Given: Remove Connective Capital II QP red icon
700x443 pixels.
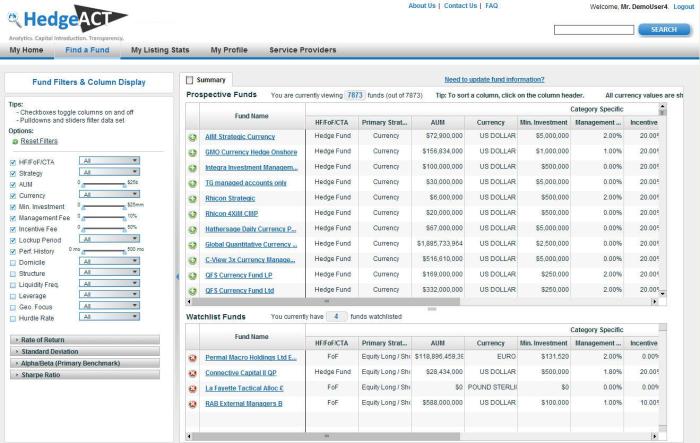Looking at the screenshot, I should pos(192,373).
